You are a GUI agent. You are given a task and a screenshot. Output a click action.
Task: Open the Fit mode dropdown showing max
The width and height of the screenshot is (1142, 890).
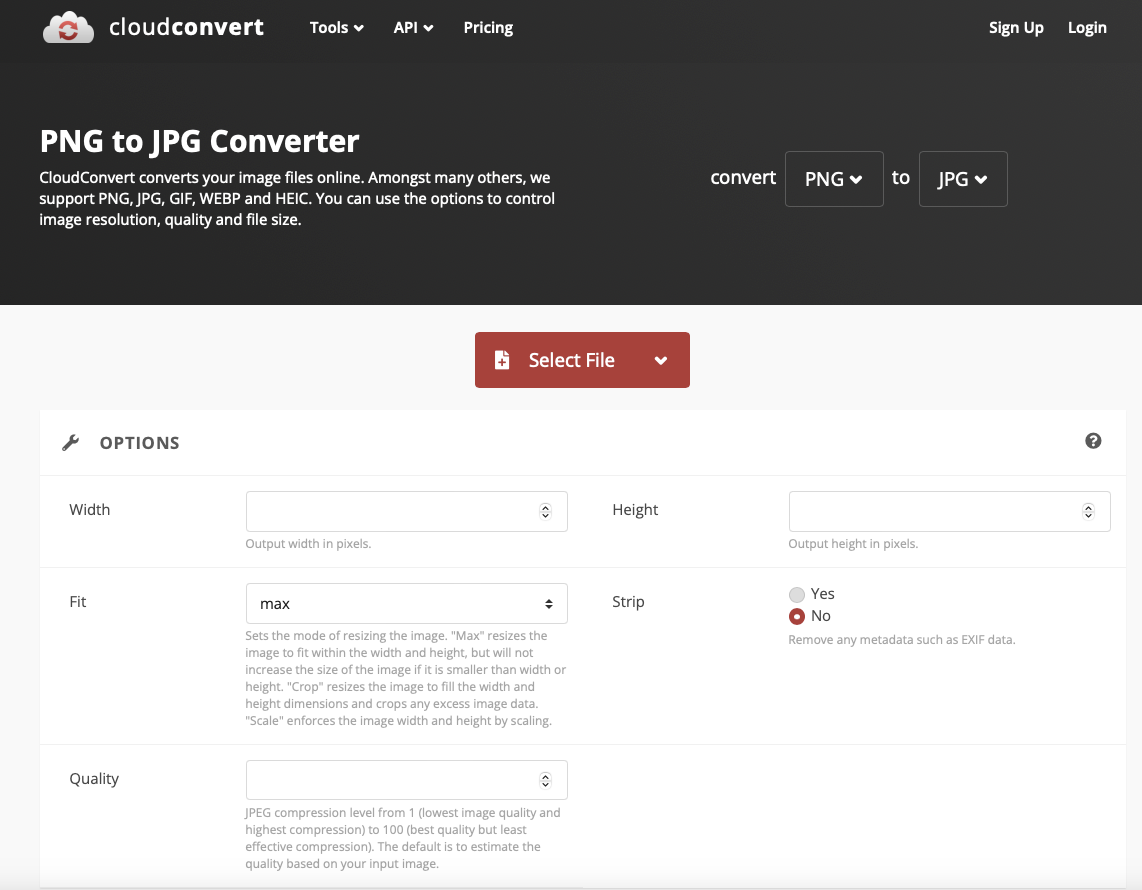[406, 603]
